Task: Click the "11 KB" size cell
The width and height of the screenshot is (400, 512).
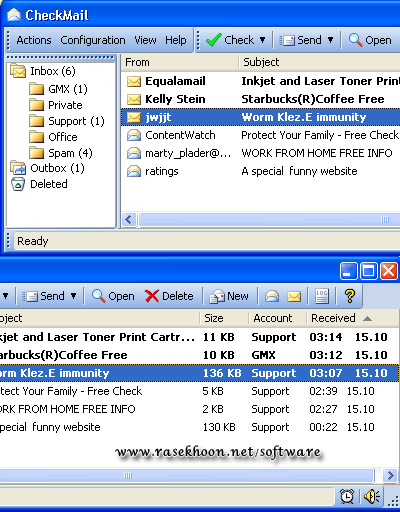Action: click(219, 337)
